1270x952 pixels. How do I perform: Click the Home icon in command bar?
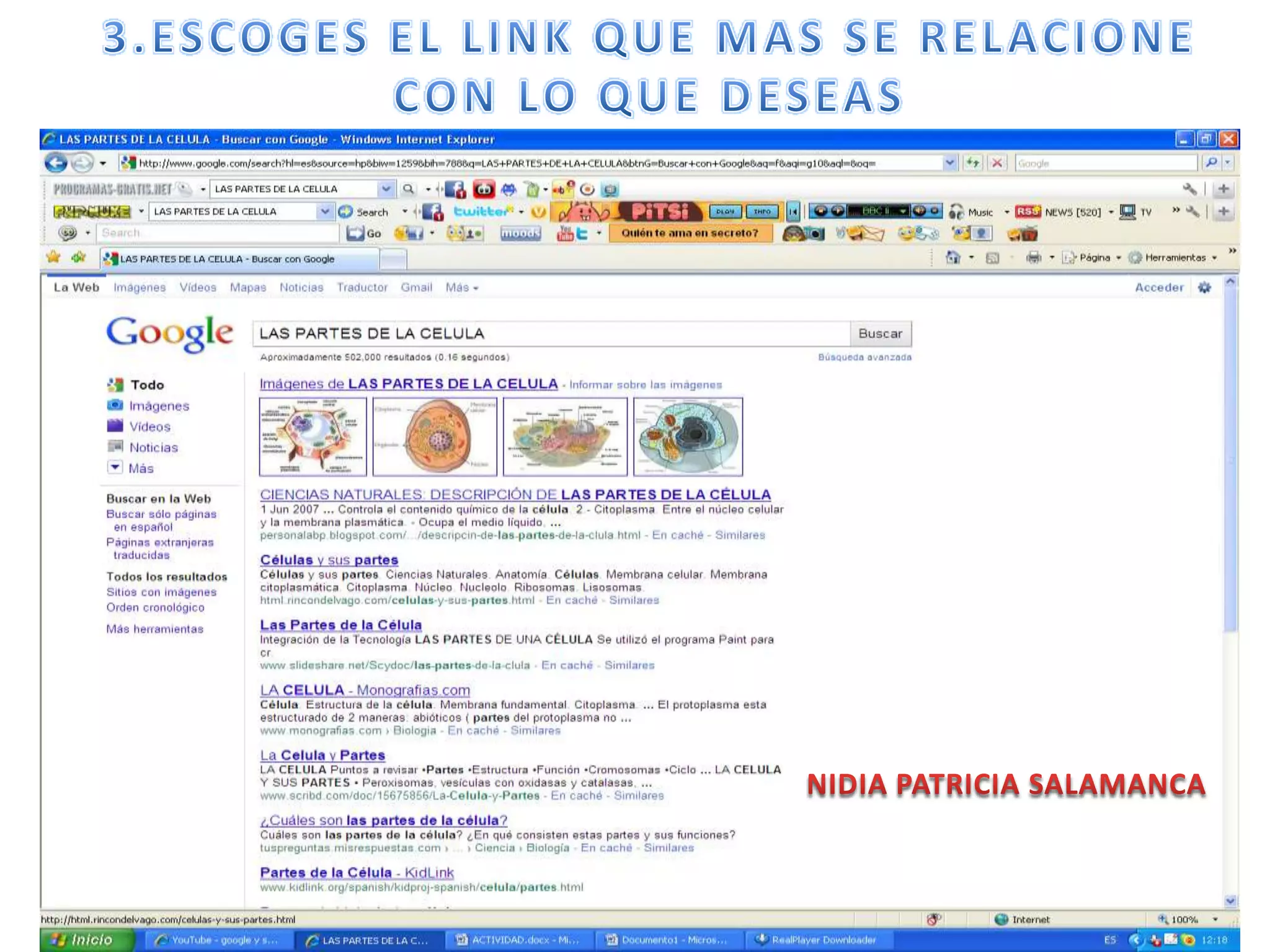(953, 257)
